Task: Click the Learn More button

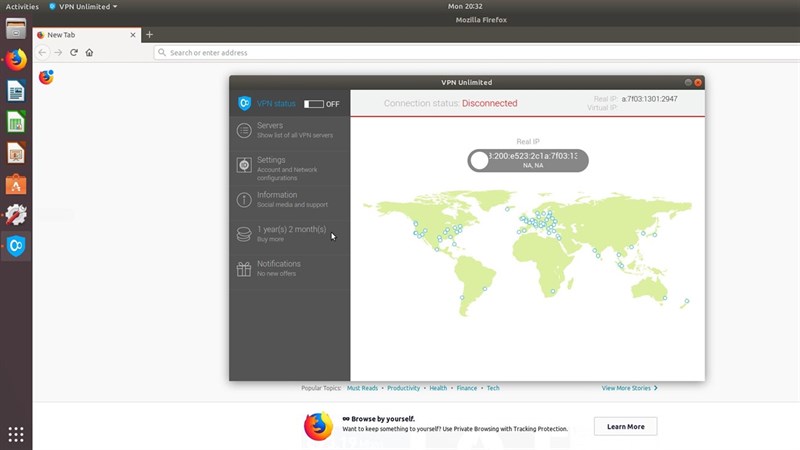Action: coord(626,427)
